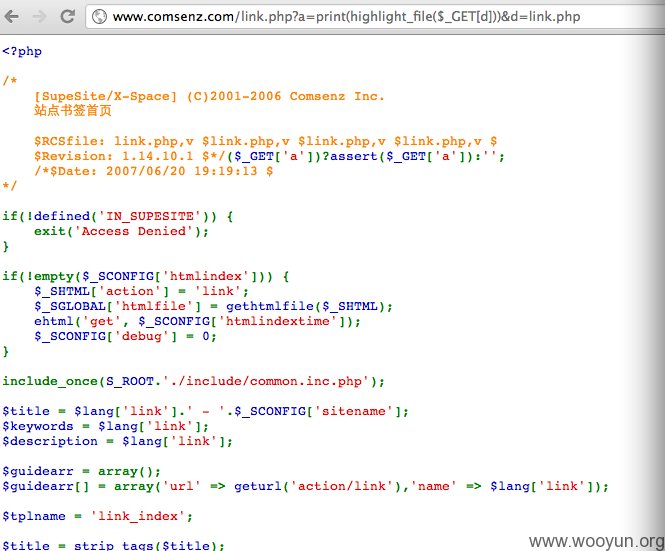Select the "if(!defined('IN_SUPESITE'))" line
Image resolution: width=665 pixels, height=551 pixels.
117,216
